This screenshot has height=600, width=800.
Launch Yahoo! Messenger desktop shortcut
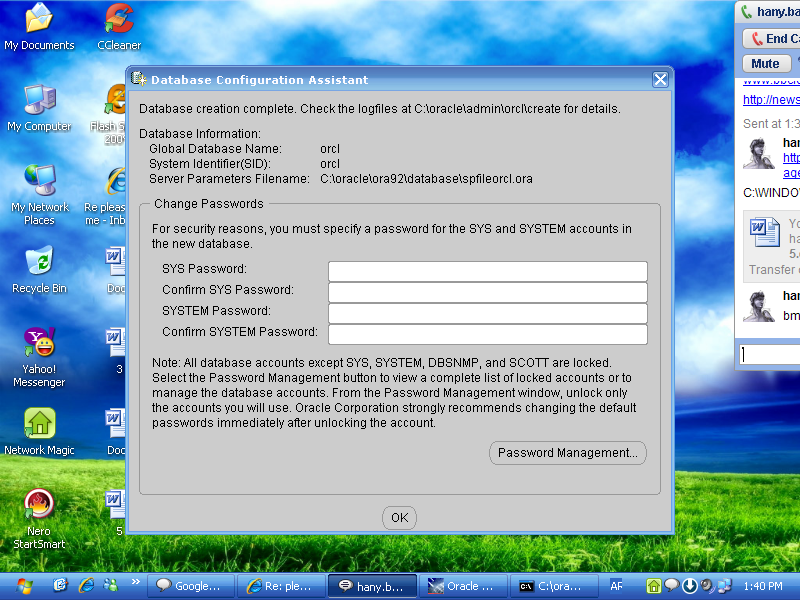click(39, 343)
